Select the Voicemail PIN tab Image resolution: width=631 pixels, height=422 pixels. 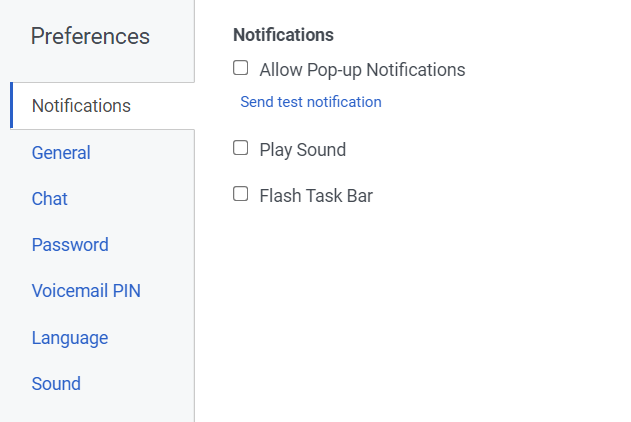click(x=86, y=291)
